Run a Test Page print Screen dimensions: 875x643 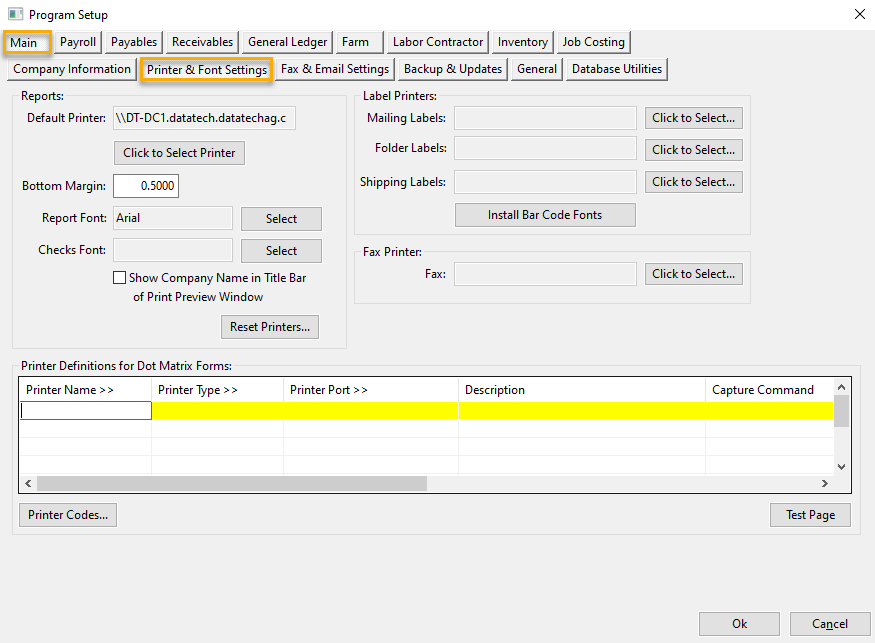pyautogui.click(x=810, y=514)
